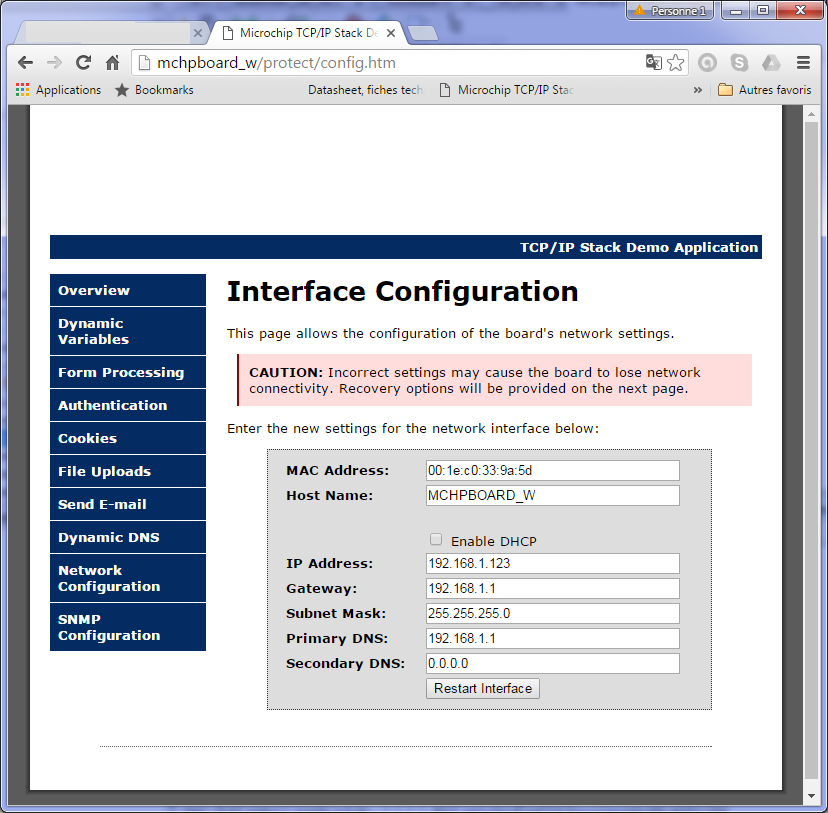Click the address bar URL

point(276,63)
